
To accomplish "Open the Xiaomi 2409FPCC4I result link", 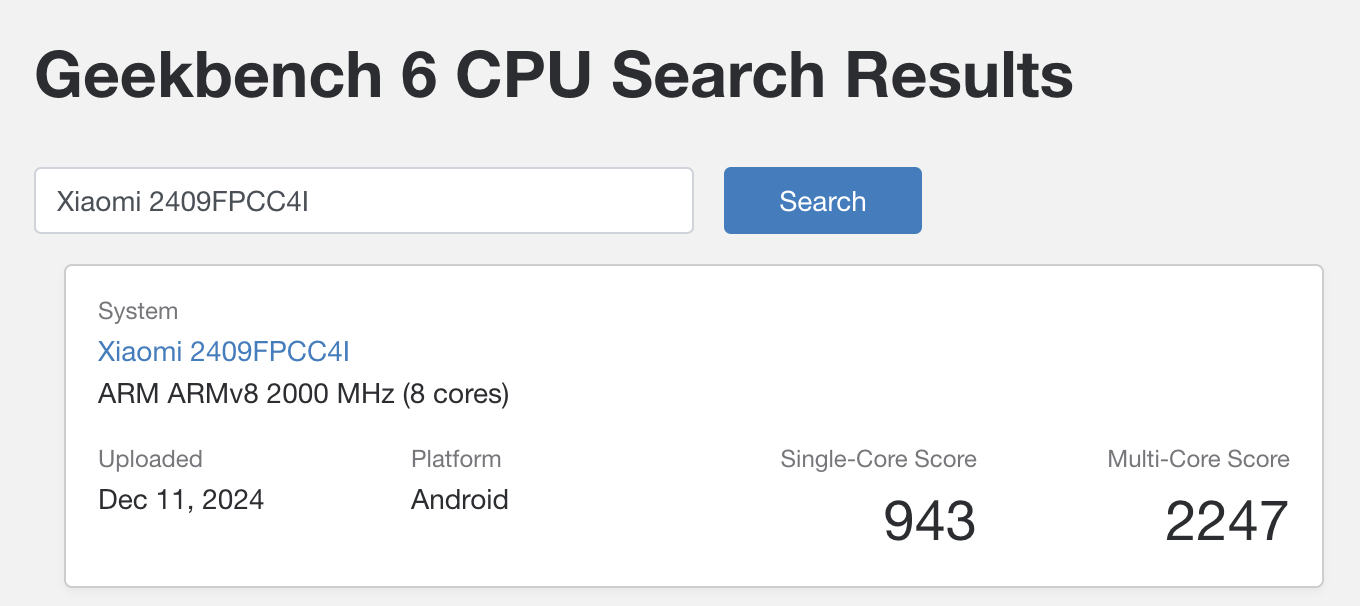I will tap(223, 352).
